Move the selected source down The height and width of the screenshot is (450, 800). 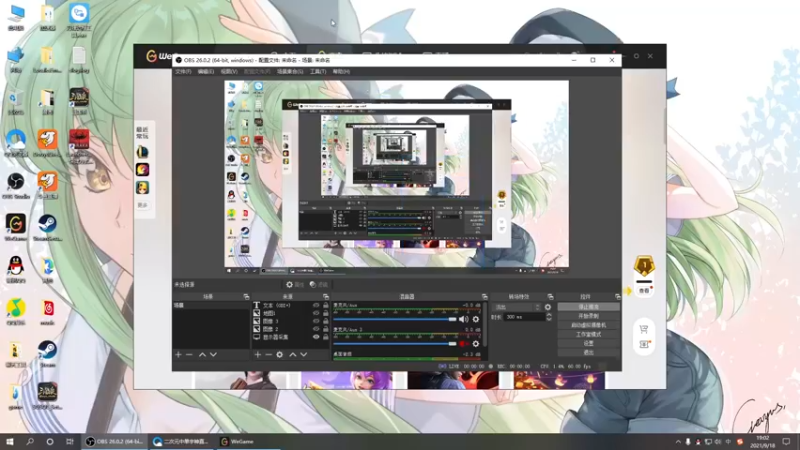click(x=304, y=354)
